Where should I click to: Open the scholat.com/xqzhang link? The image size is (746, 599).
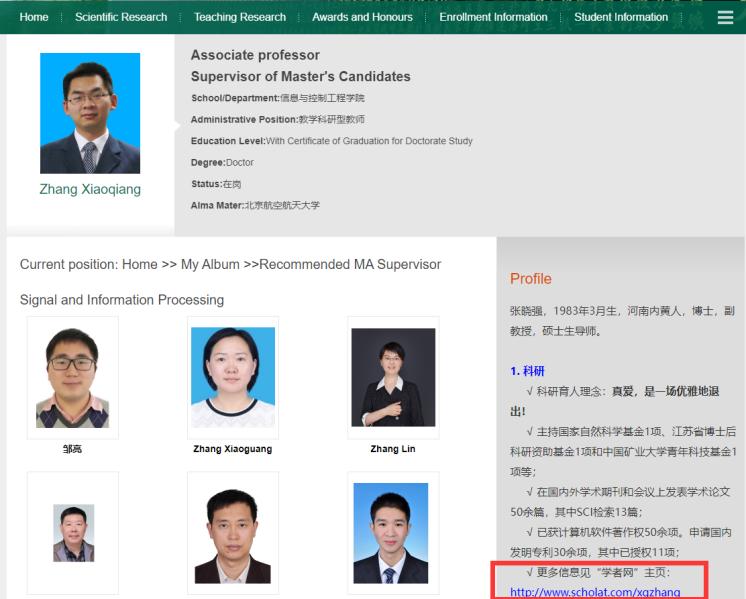[x=595, y=592]
